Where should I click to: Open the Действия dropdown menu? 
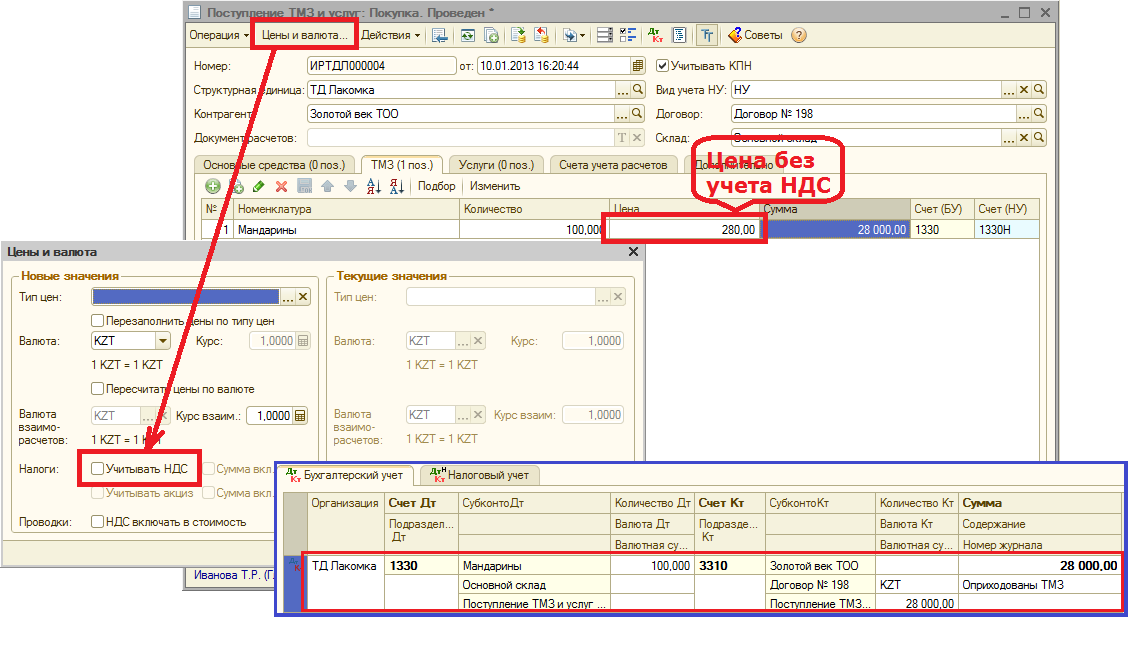point(390,35)
